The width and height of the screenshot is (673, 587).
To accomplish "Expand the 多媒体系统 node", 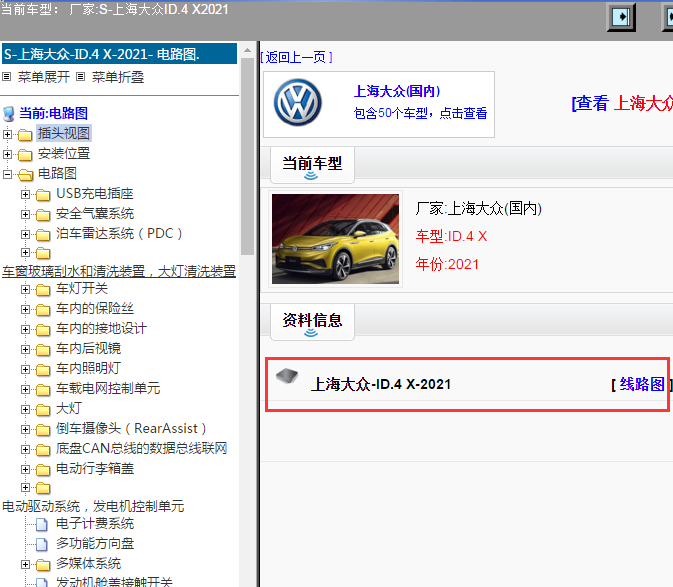I will tap(25, 565).
